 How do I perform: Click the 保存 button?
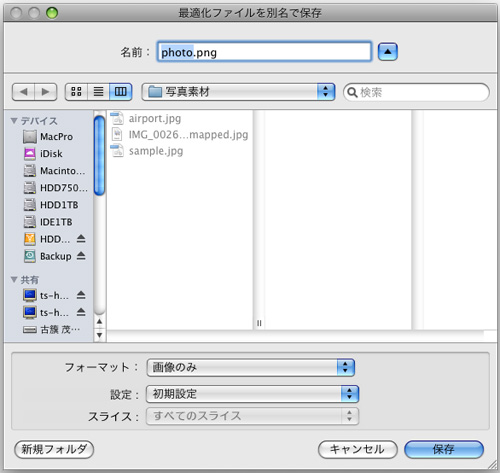click(x=444, y=449)
